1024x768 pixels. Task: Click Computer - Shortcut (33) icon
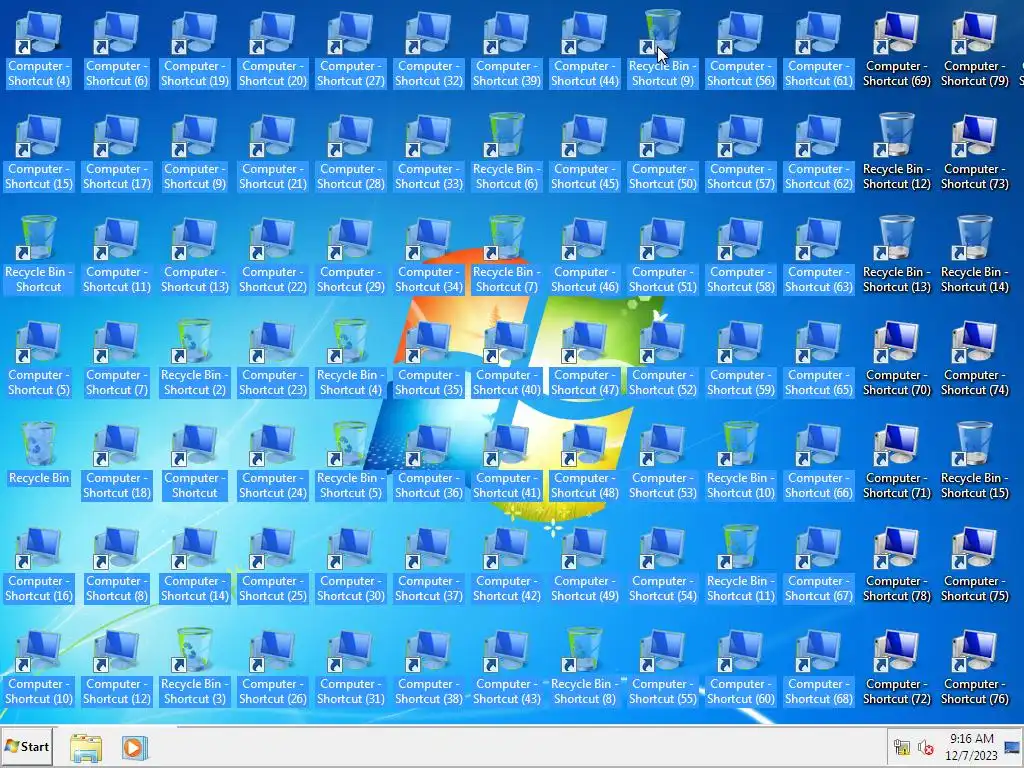pyautogui.click(x=428, y=153)
